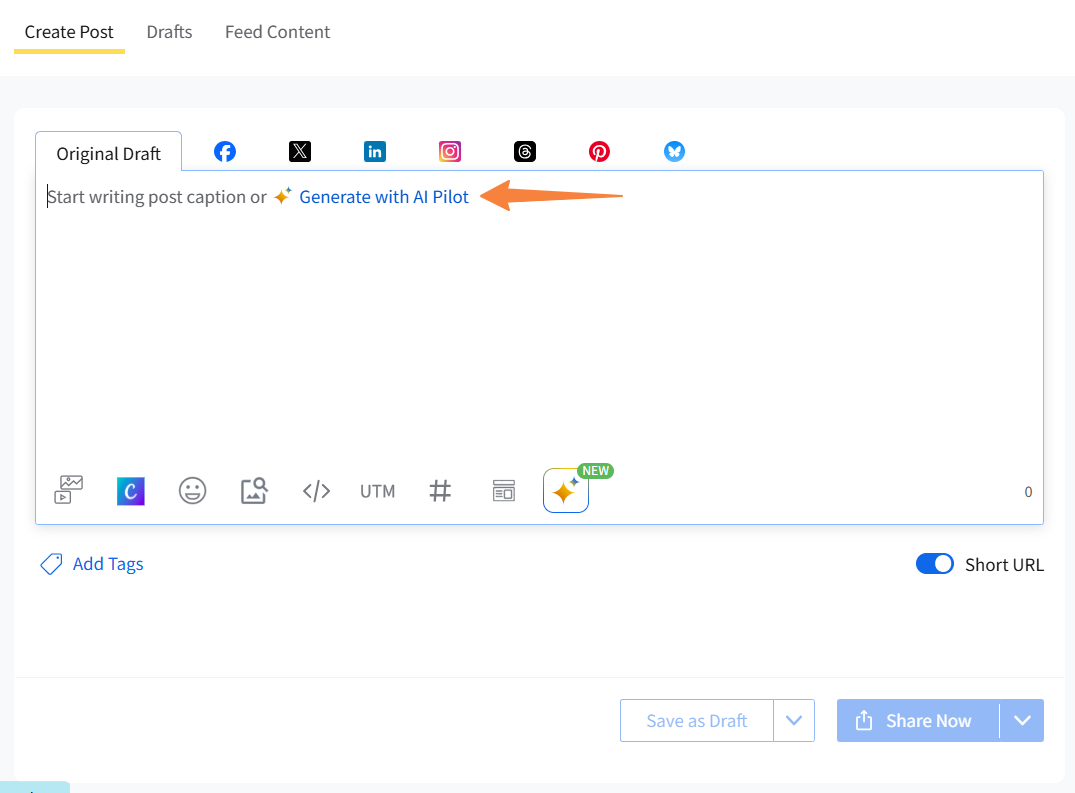The width and height of the screenshot is (1075, 793).
Task: Open the UTM parameters tool
Action: 377,491
